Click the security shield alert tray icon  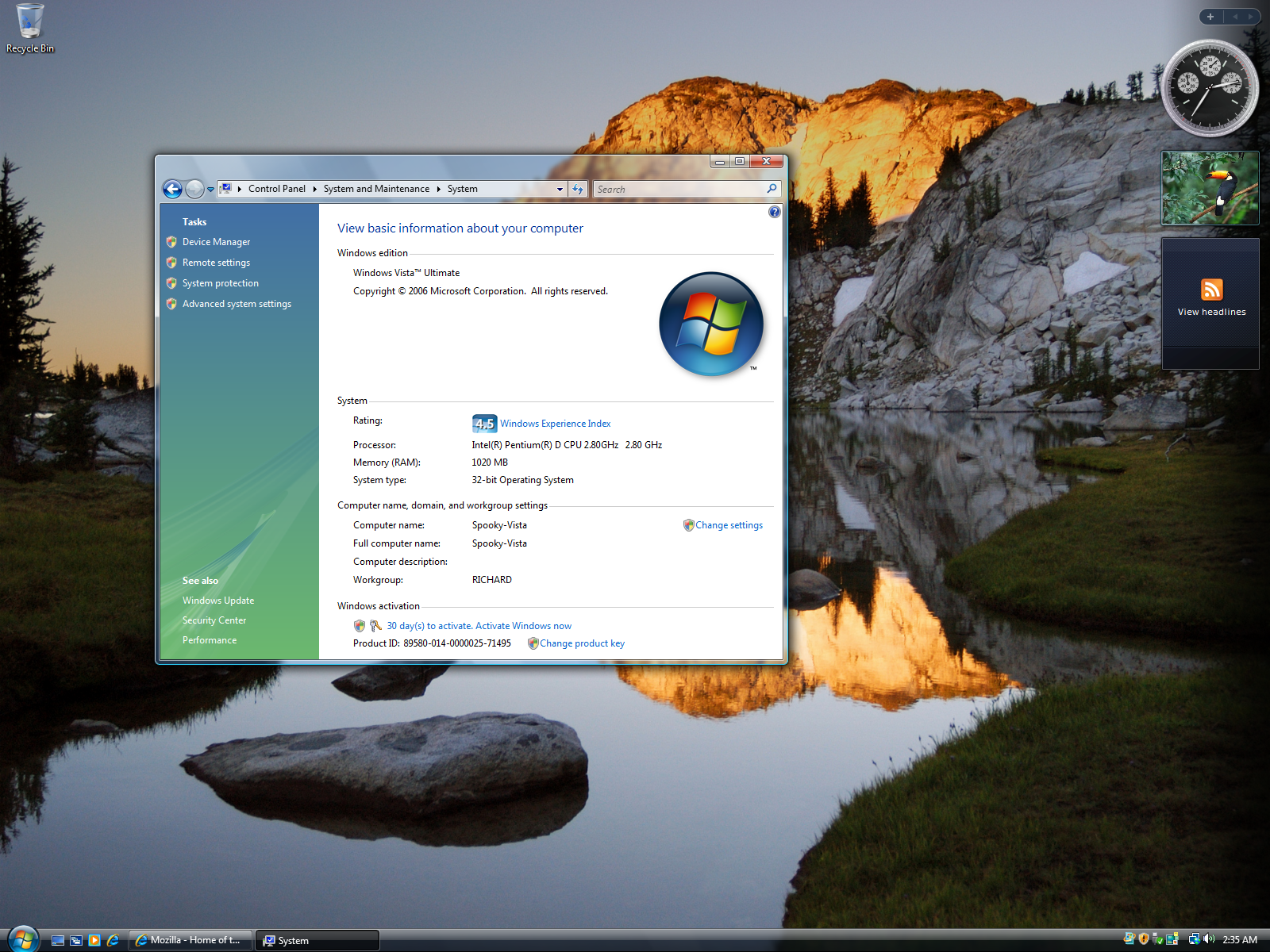[x=1144, y=939]
